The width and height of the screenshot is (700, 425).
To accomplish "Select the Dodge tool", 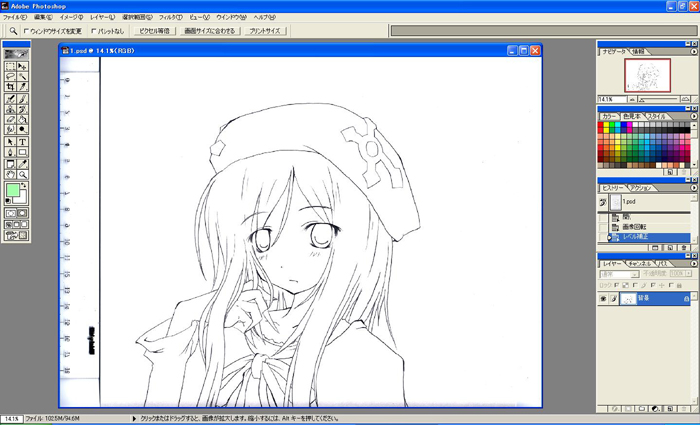I will tap(22, 129).
